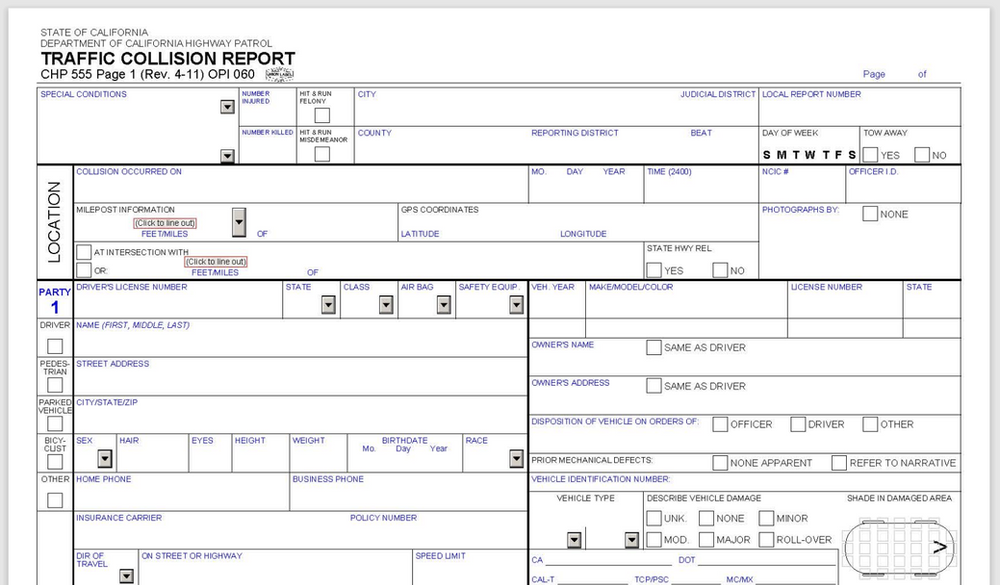Click the Driver's License Number field
This screenshot has width=1000, height=585.
[x=175, y=305]
